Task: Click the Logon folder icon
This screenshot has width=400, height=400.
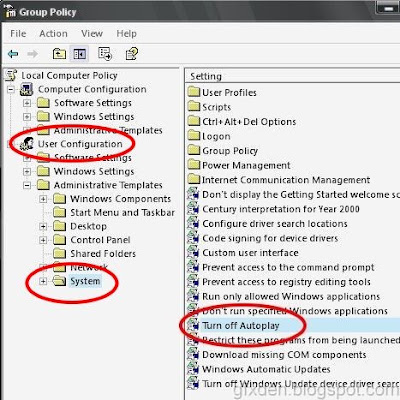Action: 194,136
